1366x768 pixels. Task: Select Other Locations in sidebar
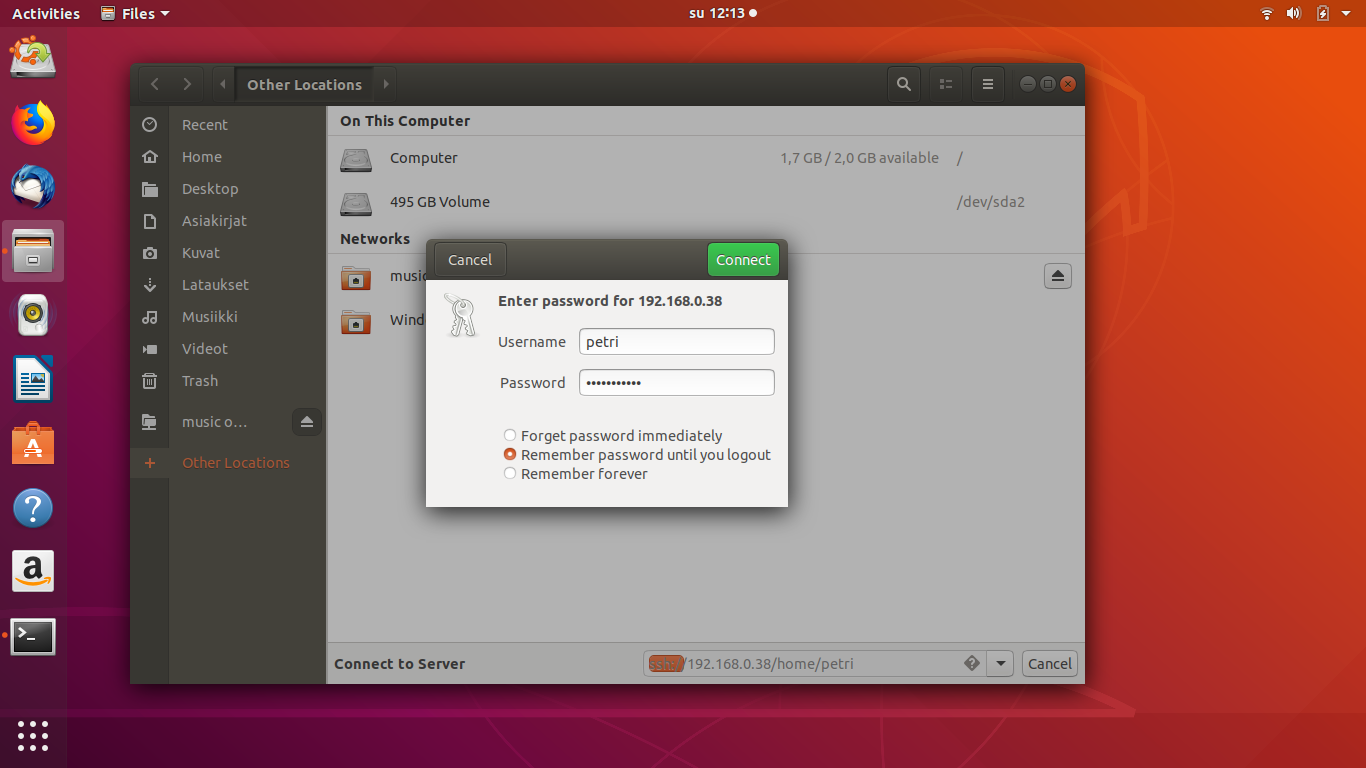(235, 463)
